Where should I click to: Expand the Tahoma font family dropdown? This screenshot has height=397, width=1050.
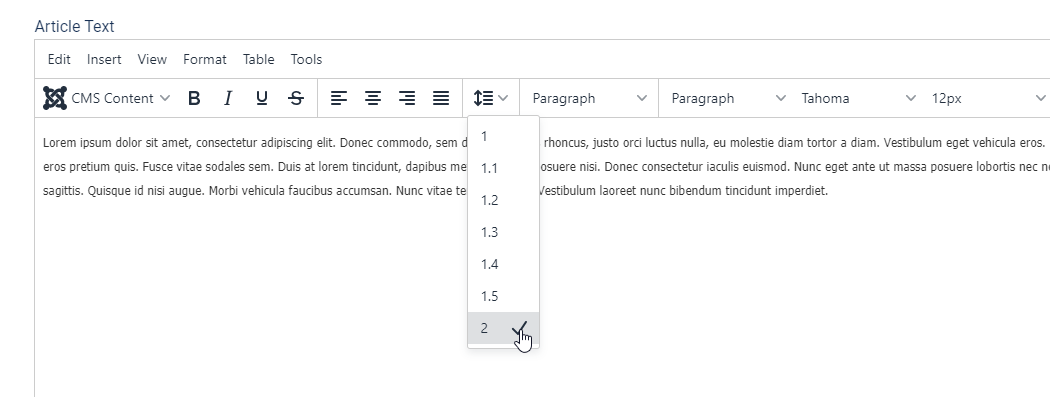pos(857,98)
